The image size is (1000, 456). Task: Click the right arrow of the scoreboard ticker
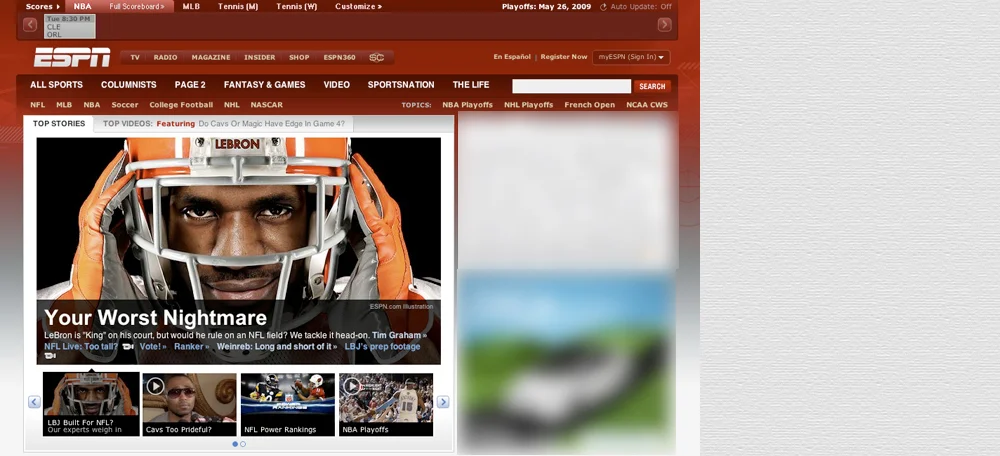(665, 25)
